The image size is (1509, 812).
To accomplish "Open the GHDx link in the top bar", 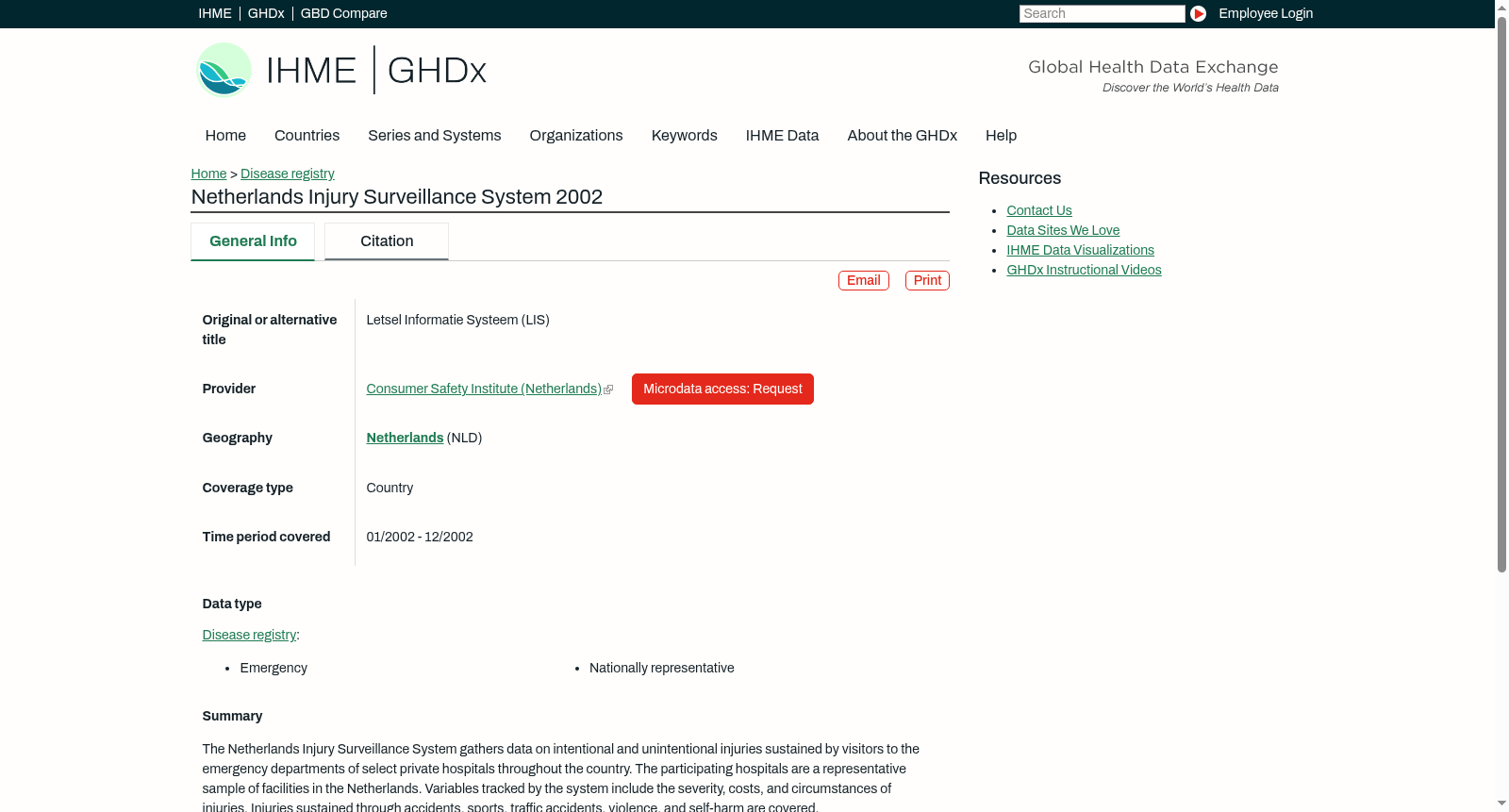I will click(x=266, y=13).
